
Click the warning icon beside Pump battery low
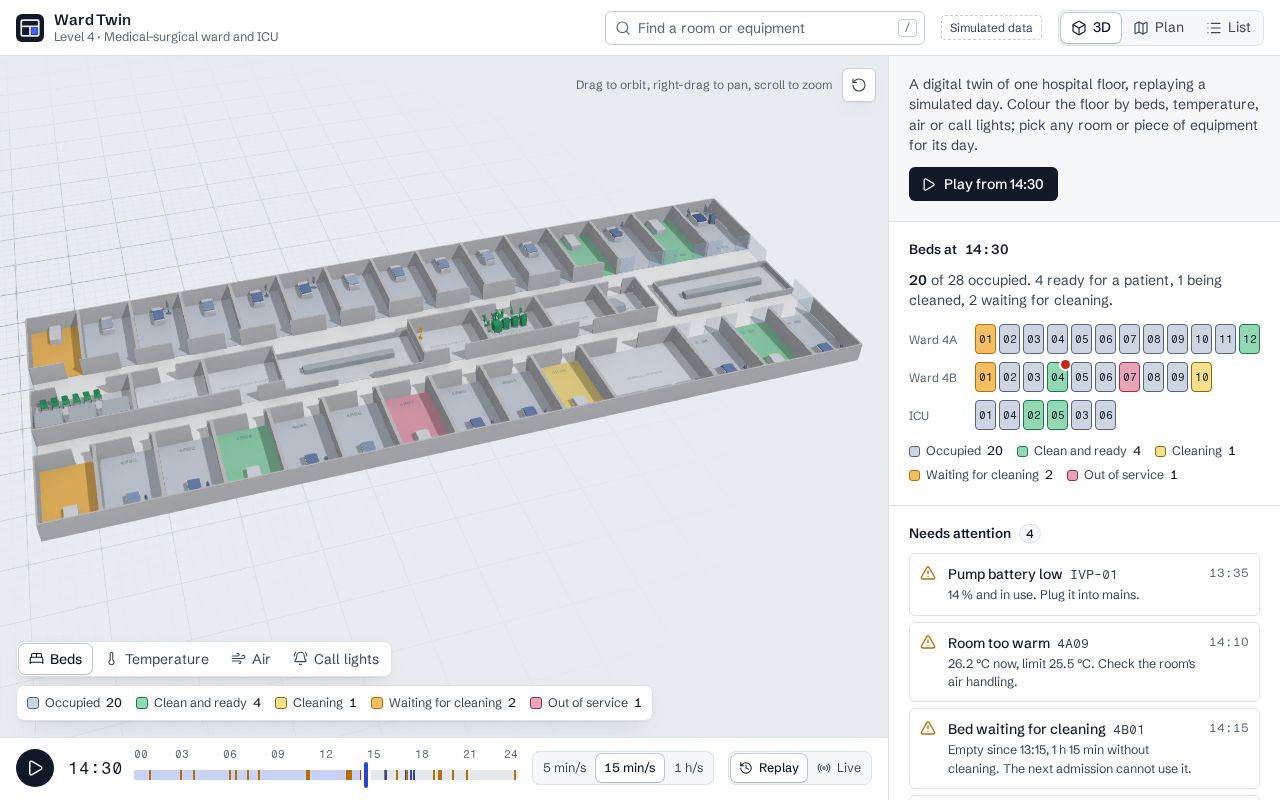(928, 573)
